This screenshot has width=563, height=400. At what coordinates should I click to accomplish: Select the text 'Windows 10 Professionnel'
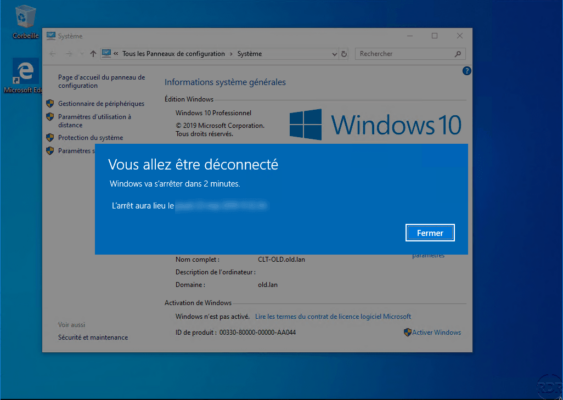(x=213, y=113)
